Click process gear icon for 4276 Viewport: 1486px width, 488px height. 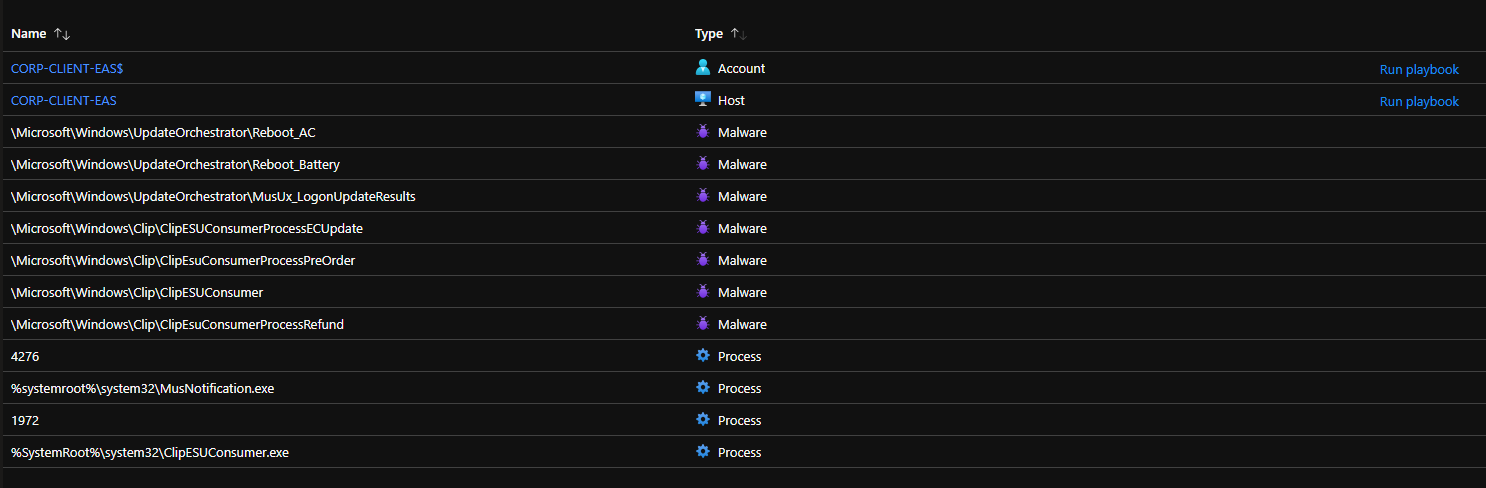703,356
